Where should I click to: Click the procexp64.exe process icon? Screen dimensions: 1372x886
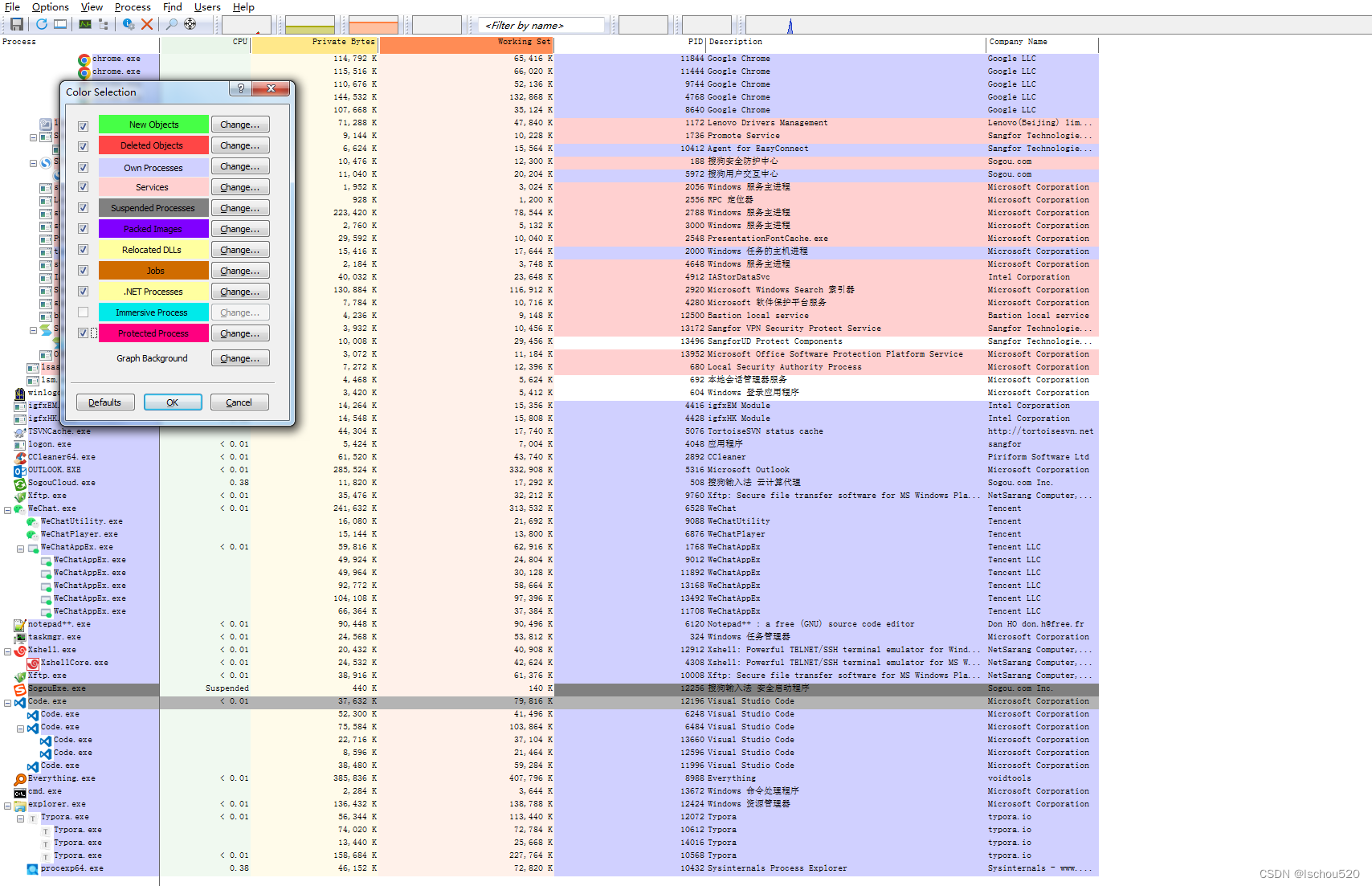pyautogui.click(x=32, y=868)
